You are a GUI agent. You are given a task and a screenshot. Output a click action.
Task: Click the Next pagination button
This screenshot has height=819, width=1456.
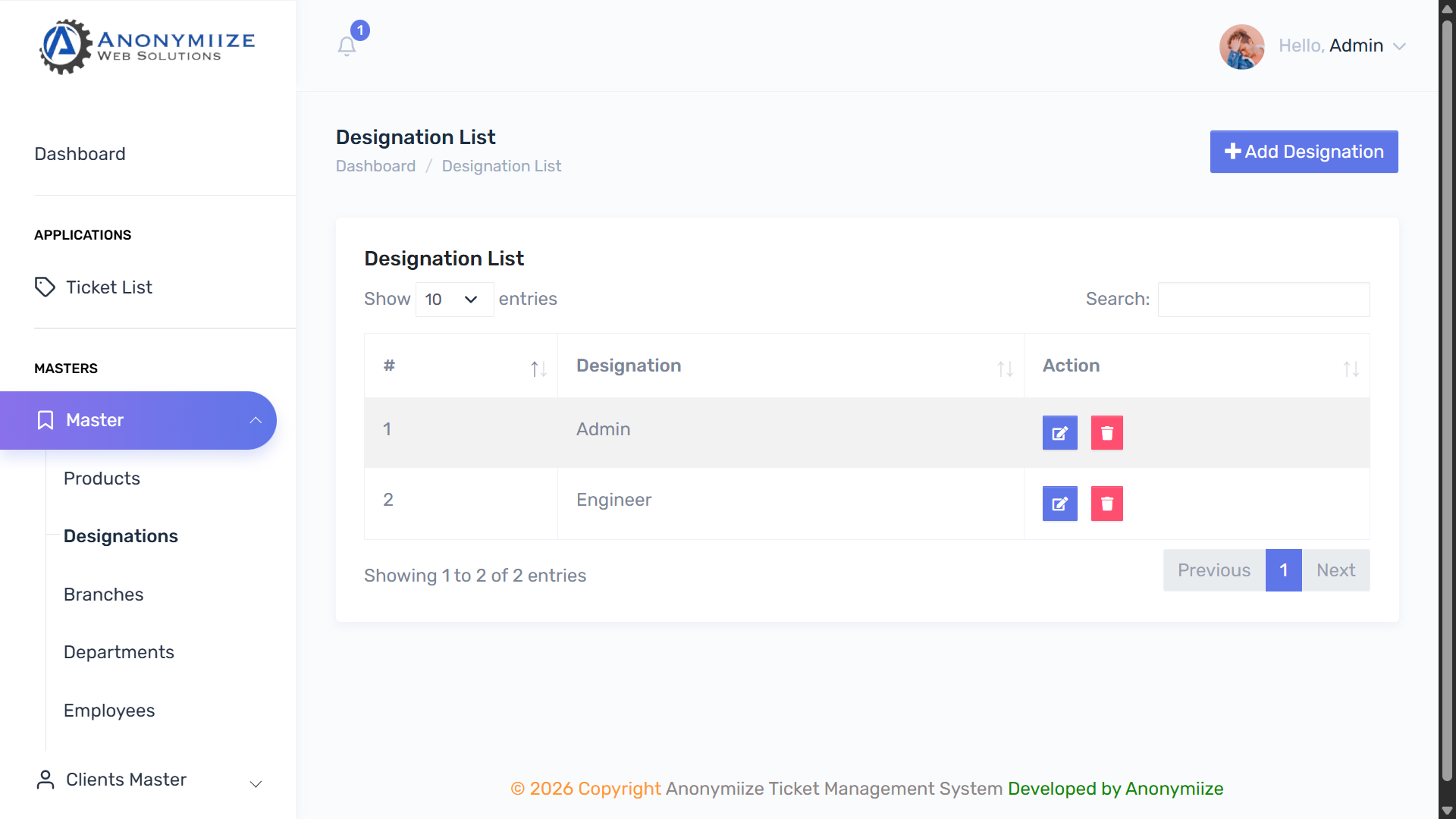(1335, 570)
